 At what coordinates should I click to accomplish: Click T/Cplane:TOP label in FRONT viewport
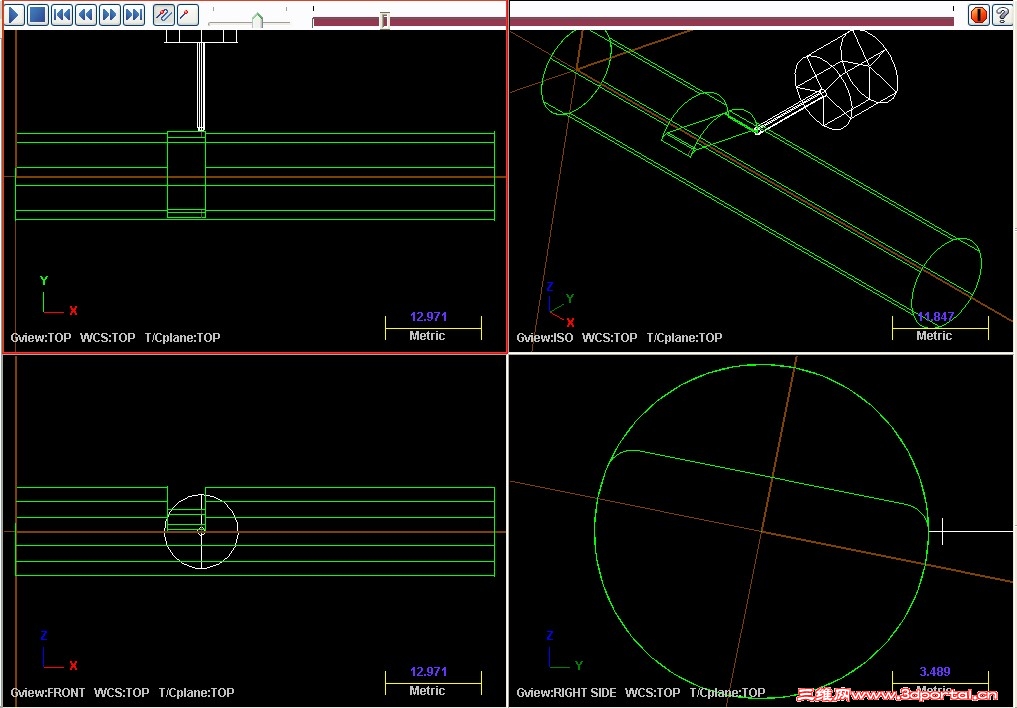point(197,692)
